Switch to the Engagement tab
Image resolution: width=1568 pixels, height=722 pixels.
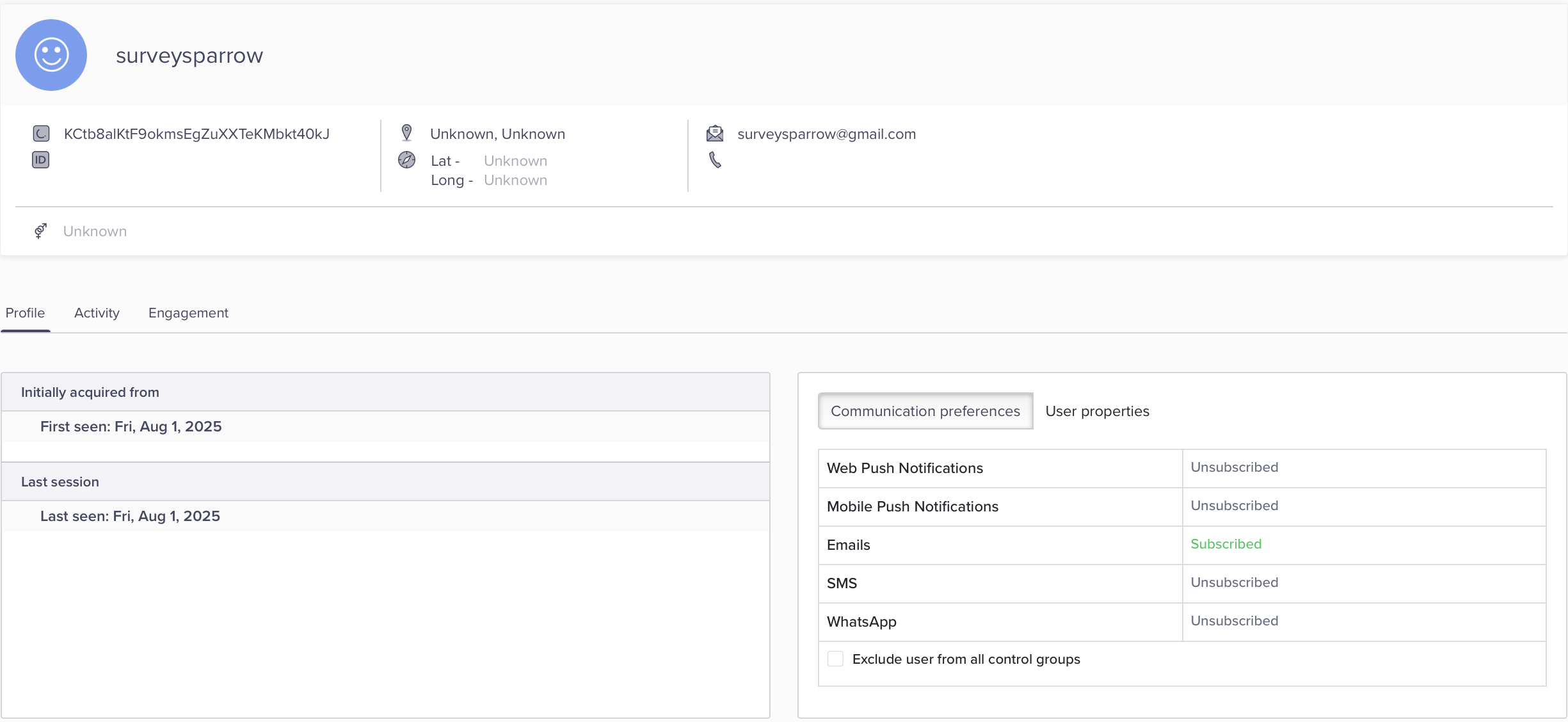tap(188, 313)
